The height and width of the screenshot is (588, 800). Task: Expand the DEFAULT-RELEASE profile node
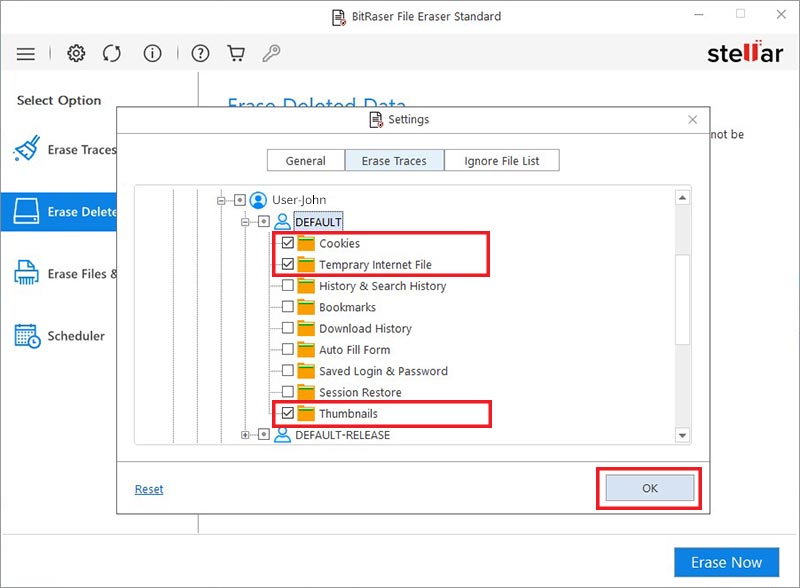coord(246,435)
